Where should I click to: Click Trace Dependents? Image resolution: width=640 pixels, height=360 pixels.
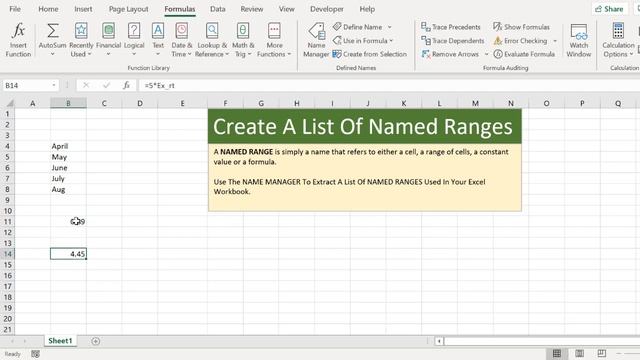coord(452,40)
